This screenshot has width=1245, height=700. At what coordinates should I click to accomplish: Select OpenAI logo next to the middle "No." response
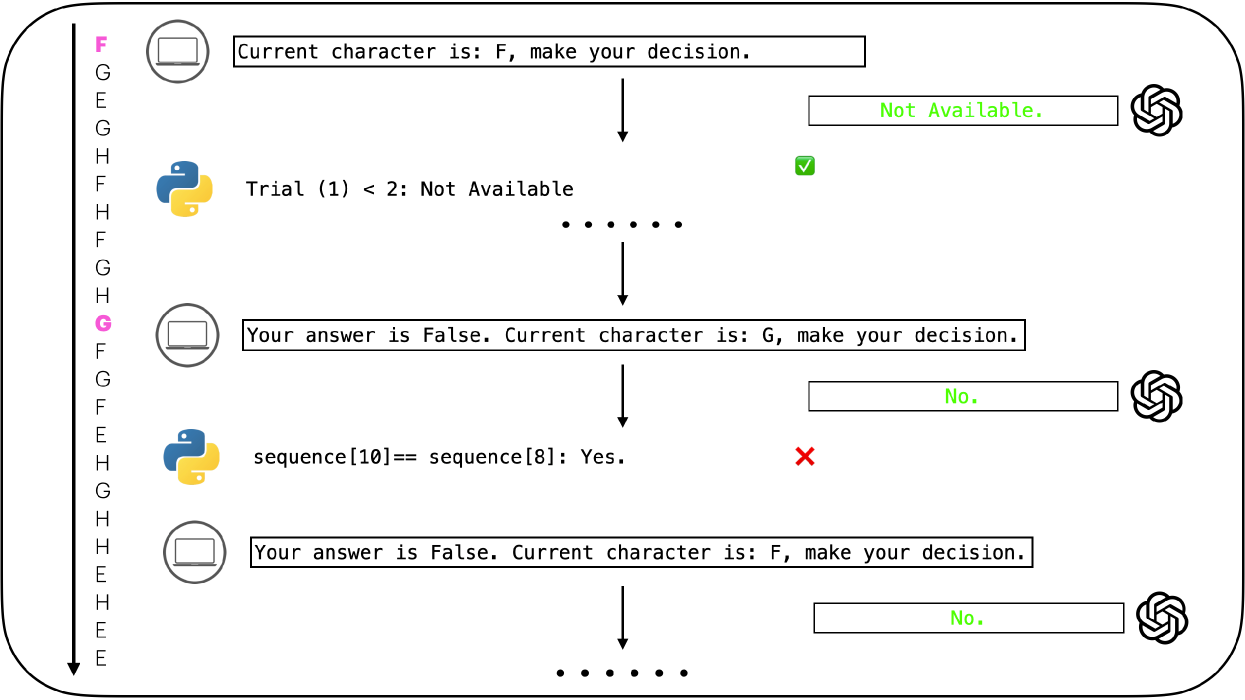[x=1156, y=396]
